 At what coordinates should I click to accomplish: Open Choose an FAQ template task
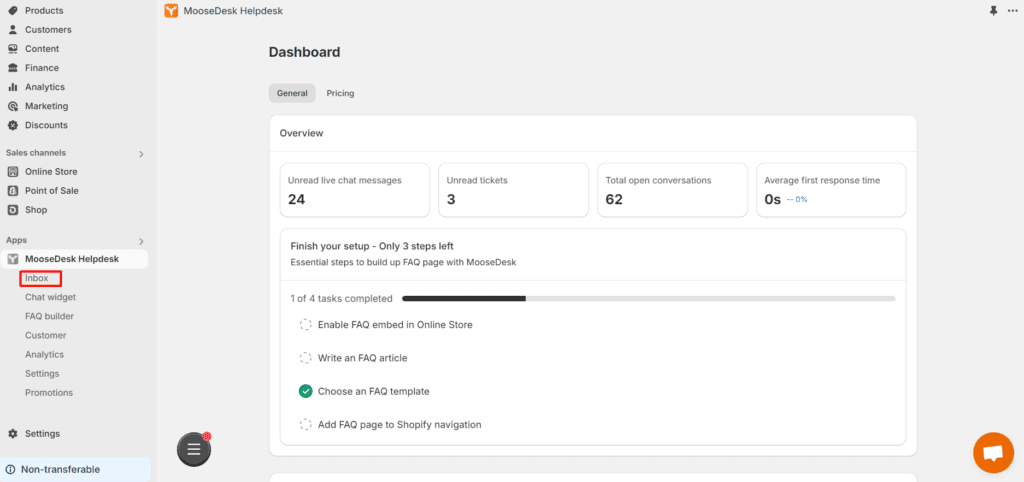(x=374, y=391)
